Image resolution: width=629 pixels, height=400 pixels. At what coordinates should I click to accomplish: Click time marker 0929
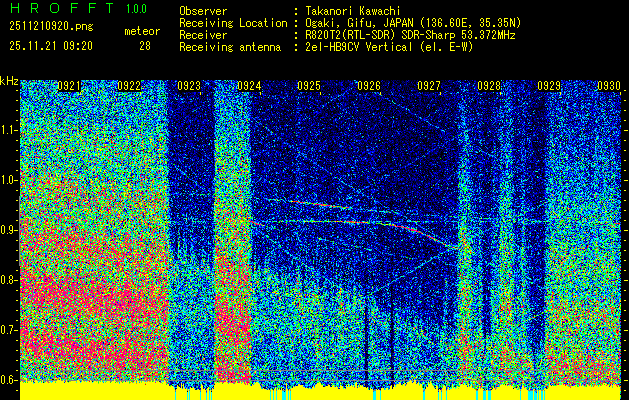point(549,85)
